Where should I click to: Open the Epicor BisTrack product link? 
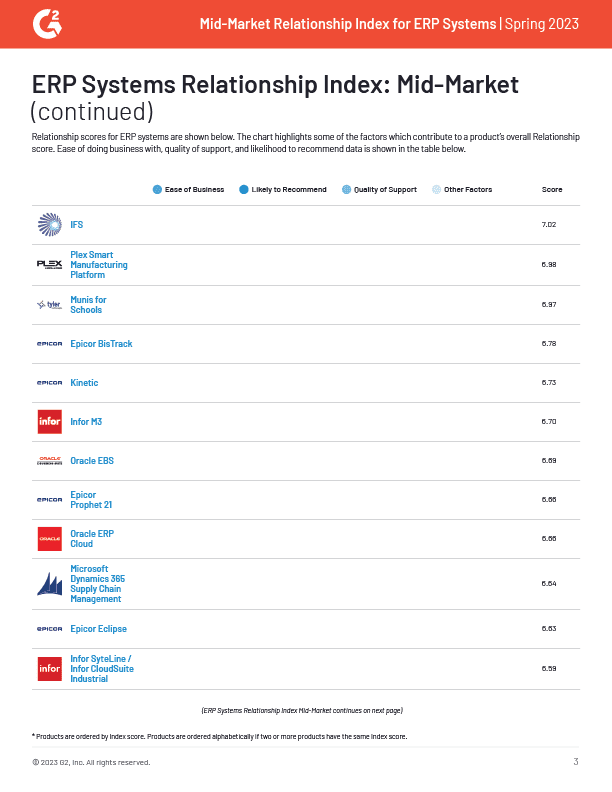pyautogui.click(x=101, y=344)
